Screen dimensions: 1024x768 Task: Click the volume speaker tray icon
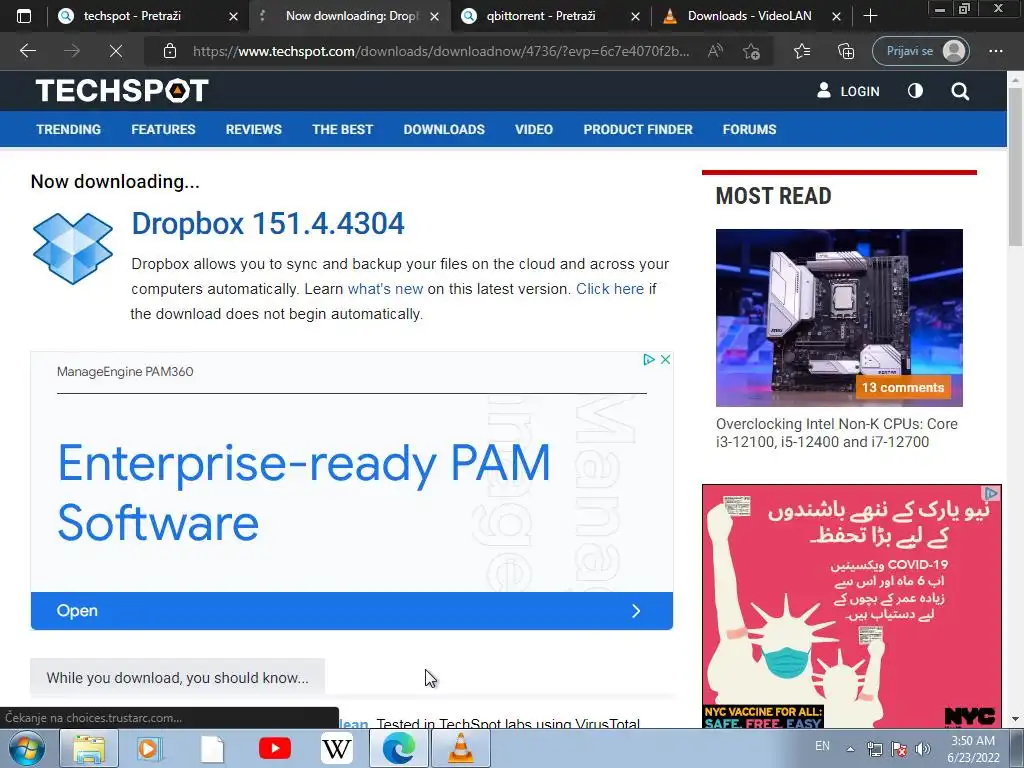[x=922, y=748]
